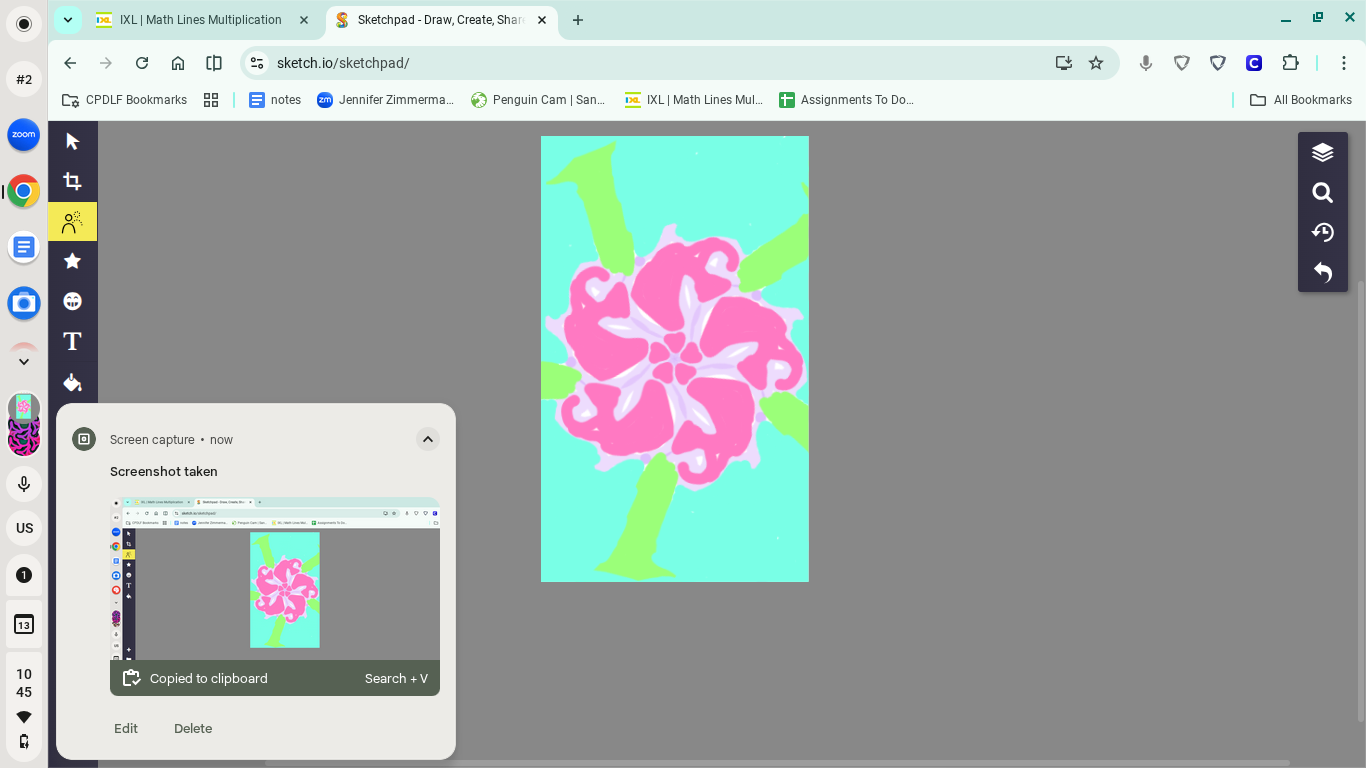This screenshot has height=768, width=1366.
Task: Open the apps grid in bookmarks bar
Action: [x=211, y=100]
